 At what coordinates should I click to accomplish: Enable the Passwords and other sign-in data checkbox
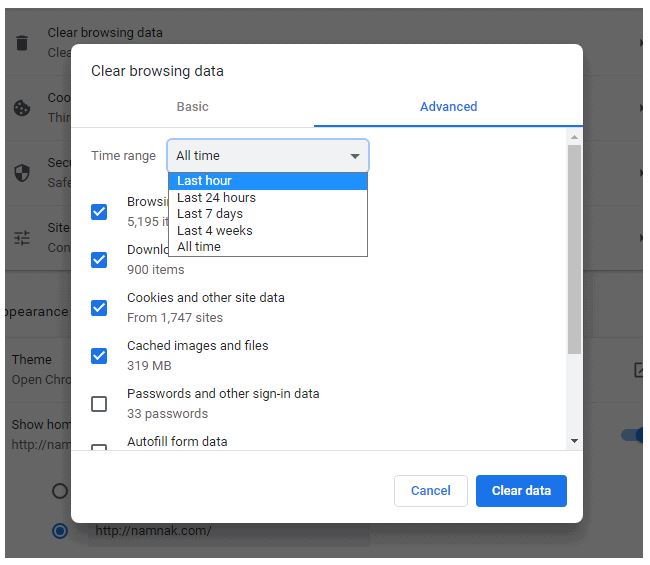(99, 404)
